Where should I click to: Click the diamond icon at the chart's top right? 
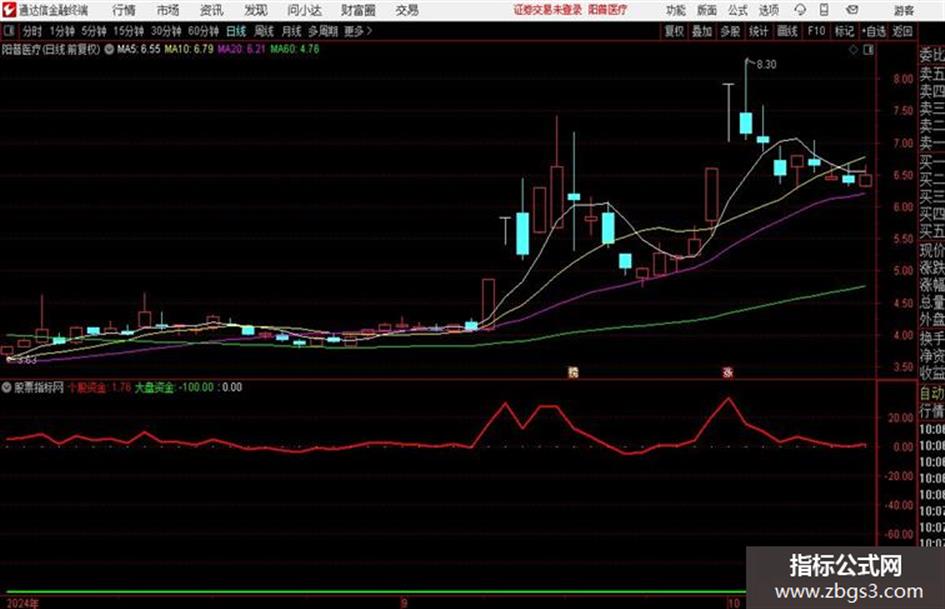pyautogui.click(x=853, y=50)
